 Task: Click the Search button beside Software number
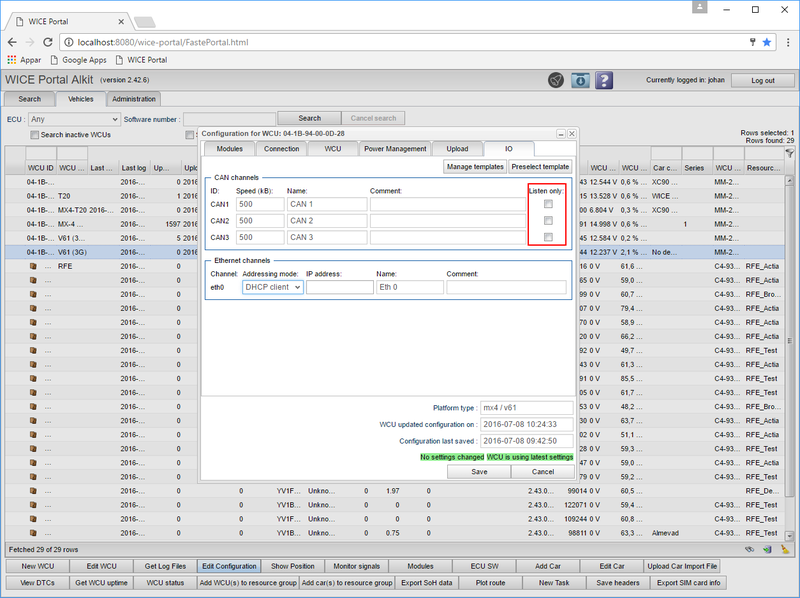pyautogui.click(x=310, y=118)
